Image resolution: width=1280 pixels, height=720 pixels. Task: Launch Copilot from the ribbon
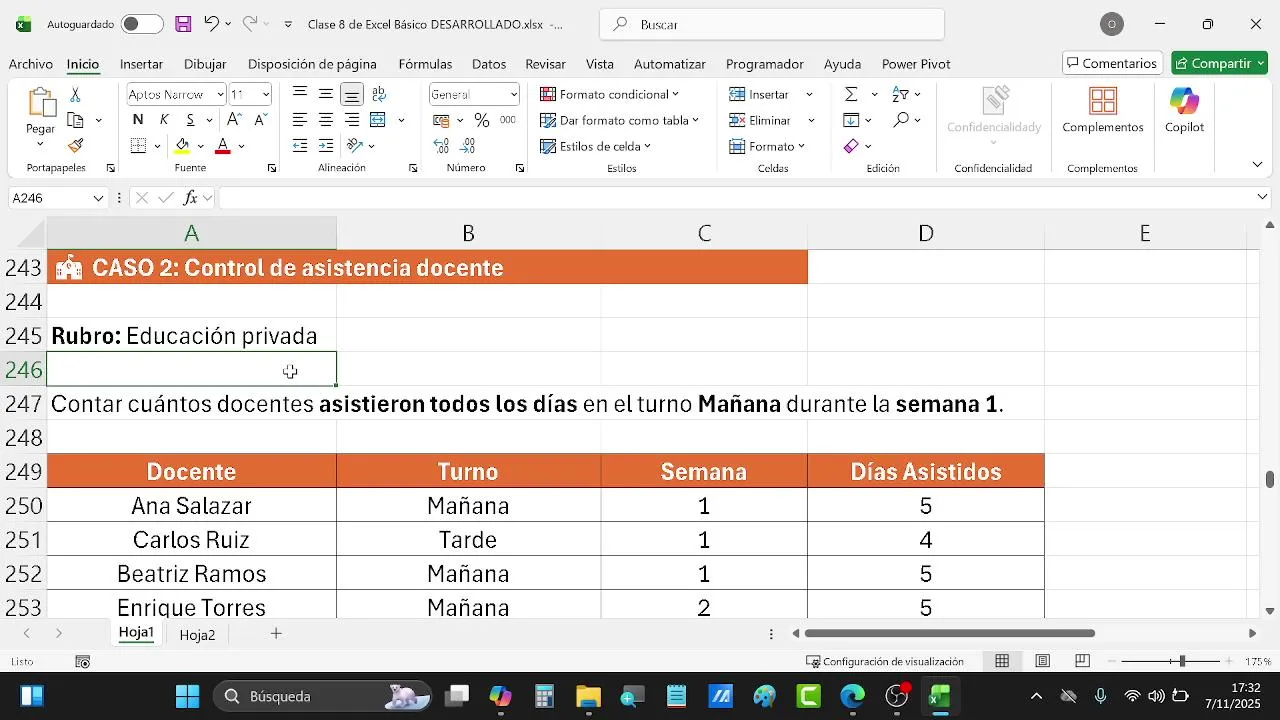click(x=1184, y=101)
